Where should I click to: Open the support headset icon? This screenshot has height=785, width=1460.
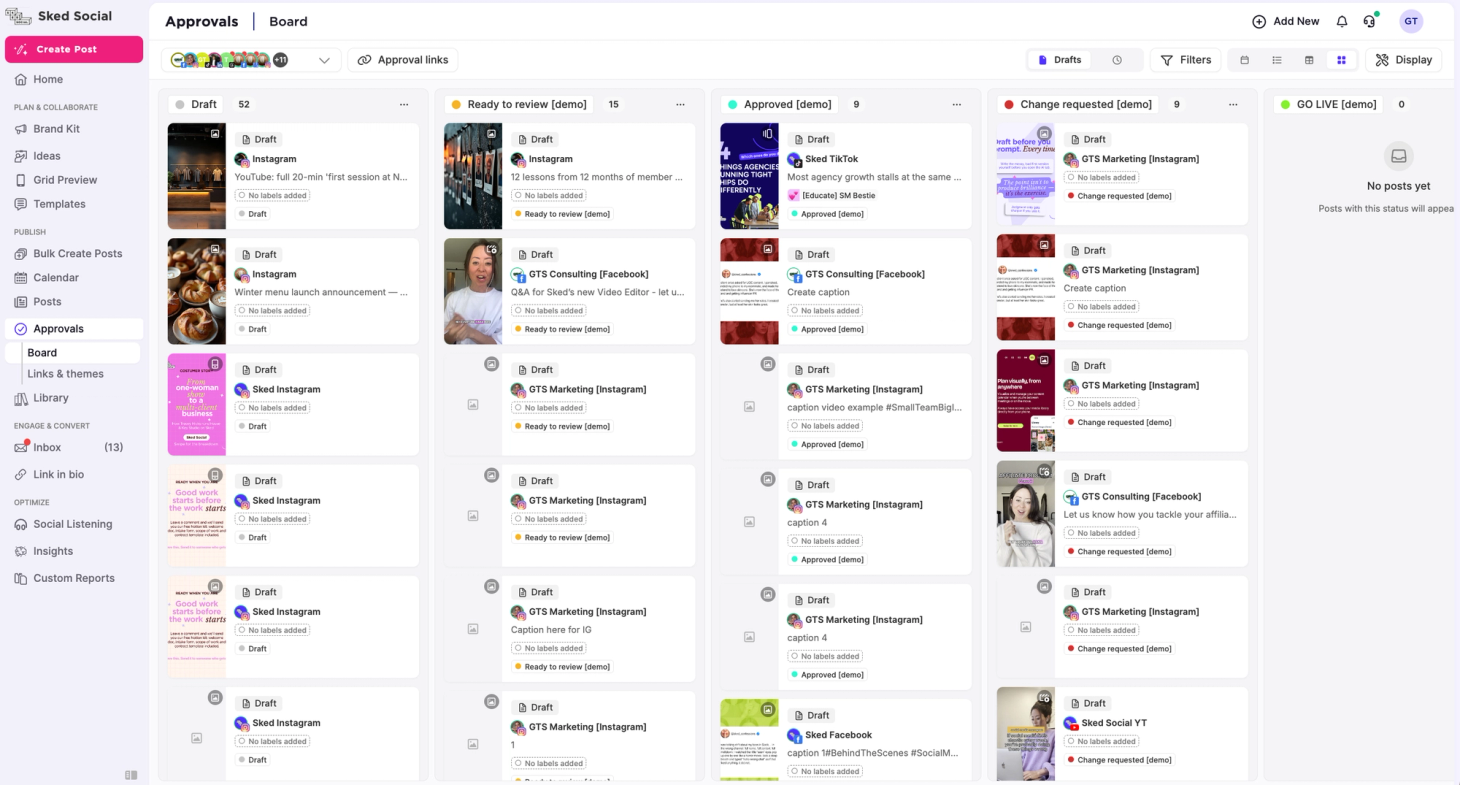tap(1370, 21)
